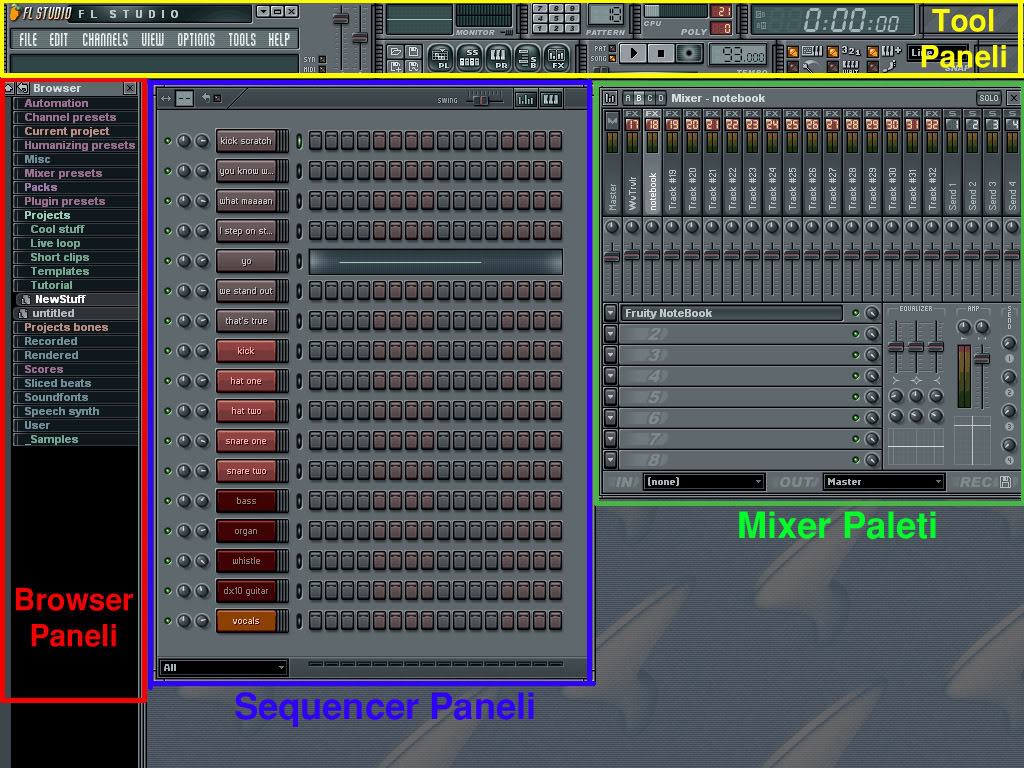Click the horizontal arrows icon in sequencer toolbar
Image resolution: width=1024 pixels, height=768 pixels.
coord(166,99)
